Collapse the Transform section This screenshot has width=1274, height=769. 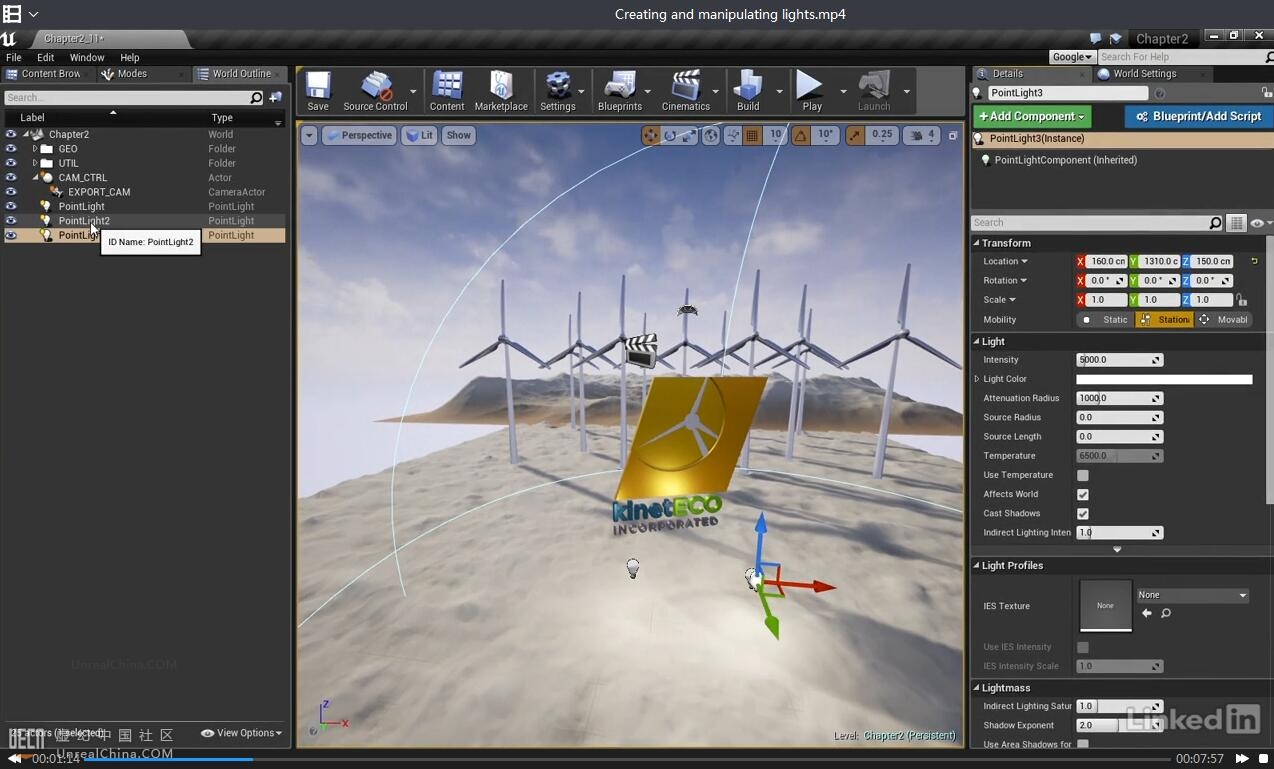point(977,243)
